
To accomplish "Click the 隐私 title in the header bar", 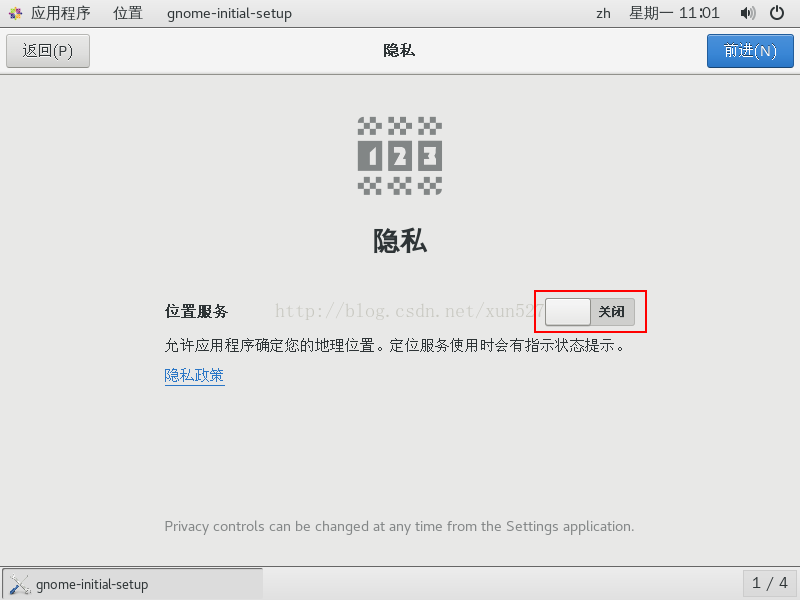I will [x=399, y=51].
